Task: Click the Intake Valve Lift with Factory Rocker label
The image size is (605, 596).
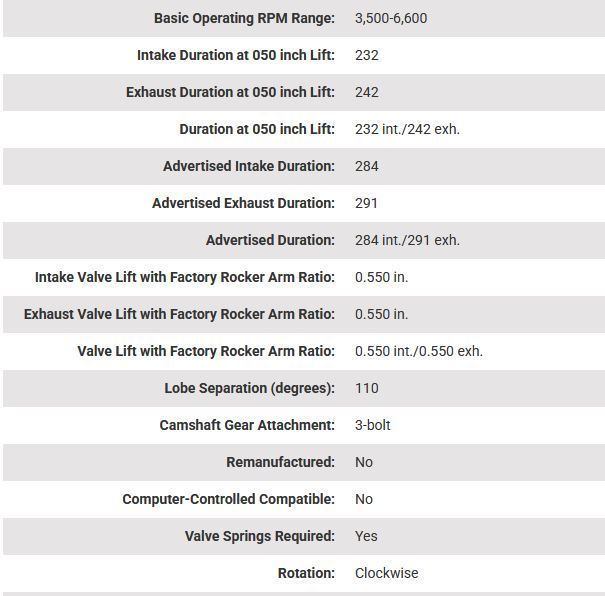Action: coord(185,277)
